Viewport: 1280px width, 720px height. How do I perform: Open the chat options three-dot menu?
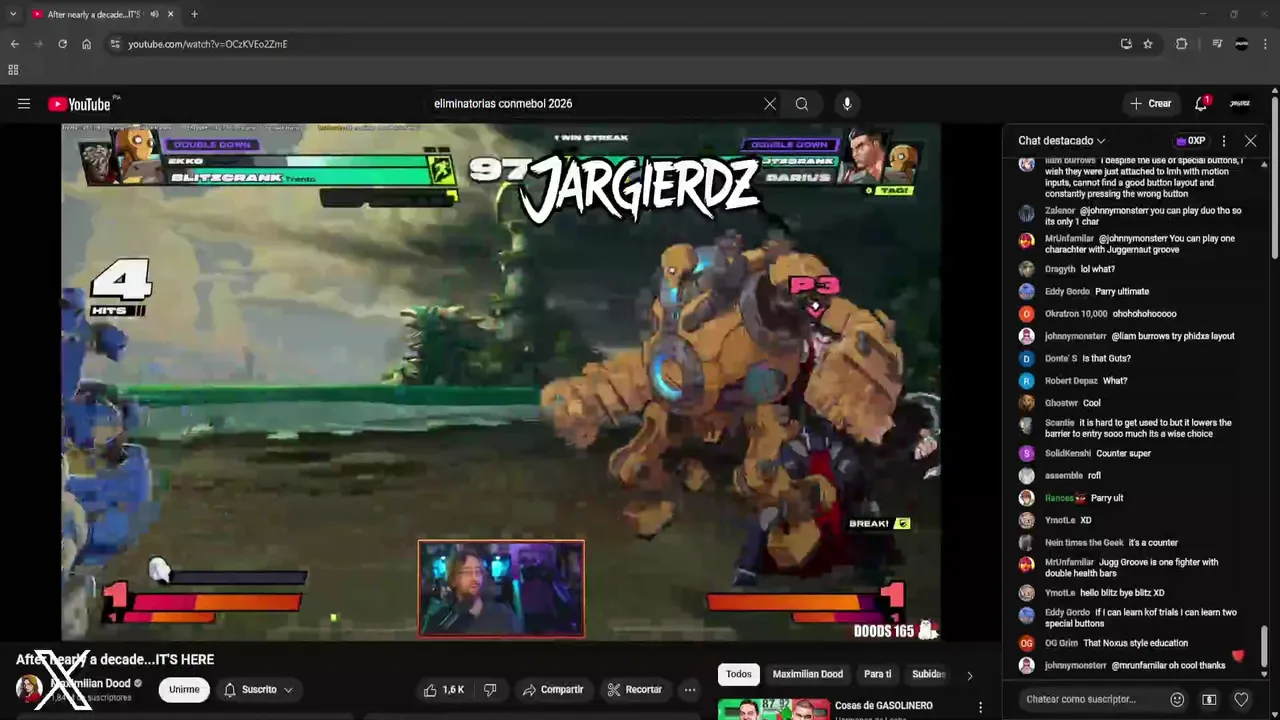(x=1224, y=141)
